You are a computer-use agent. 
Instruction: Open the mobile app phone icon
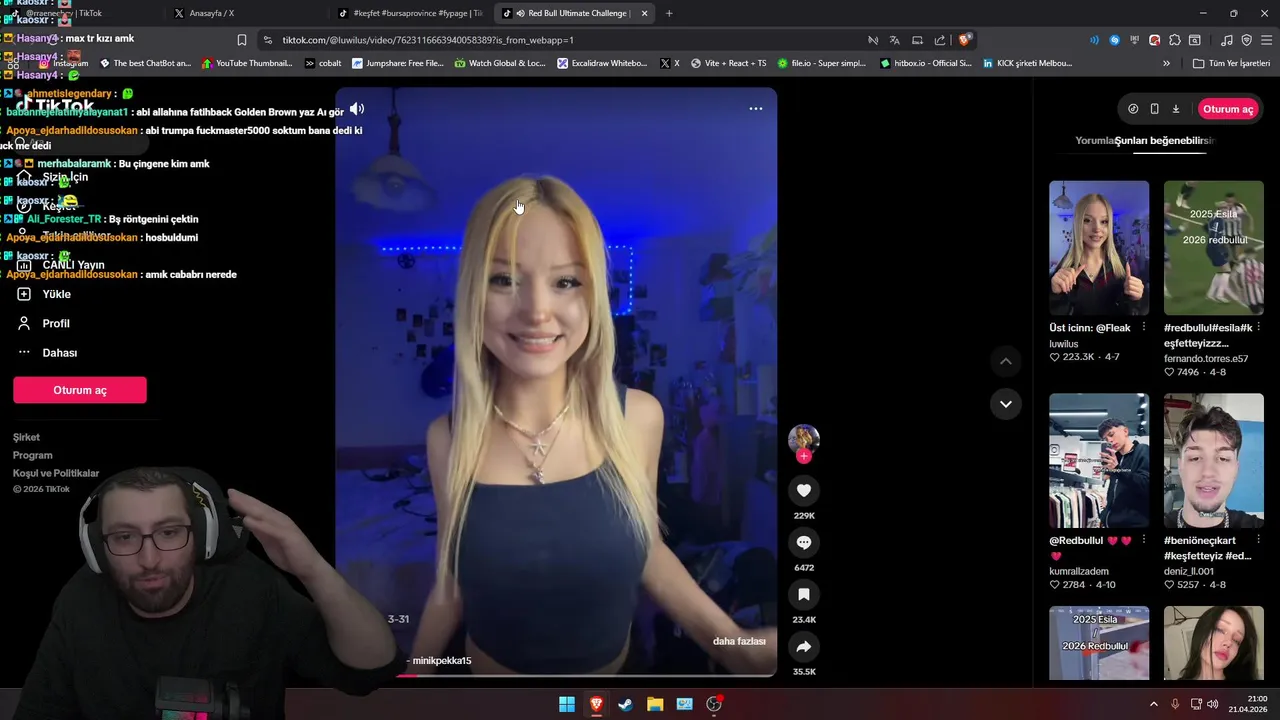tap(1155, 109)
